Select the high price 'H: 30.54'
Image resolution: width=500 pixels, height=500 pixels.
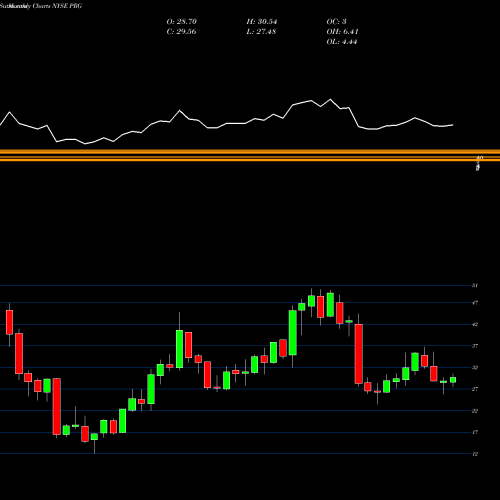[x=262, y=22]
